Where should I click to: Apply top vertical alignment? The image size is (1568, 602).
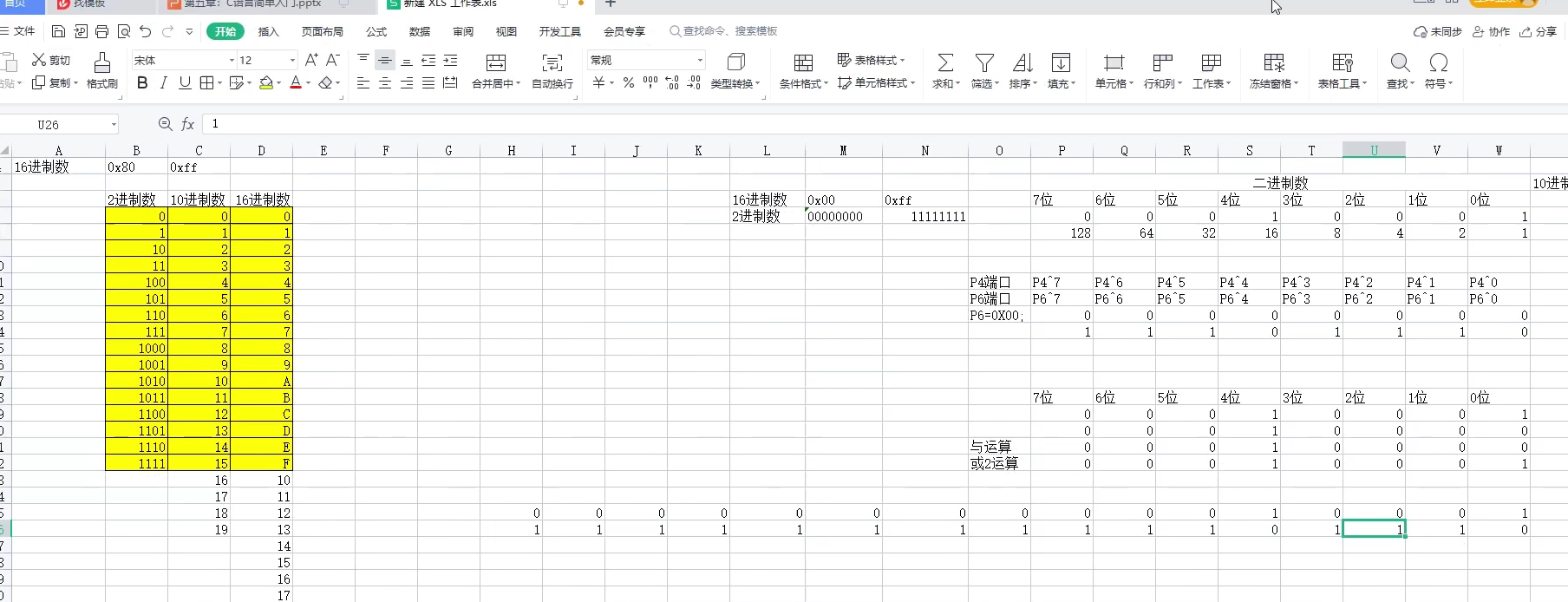[363, 60]
